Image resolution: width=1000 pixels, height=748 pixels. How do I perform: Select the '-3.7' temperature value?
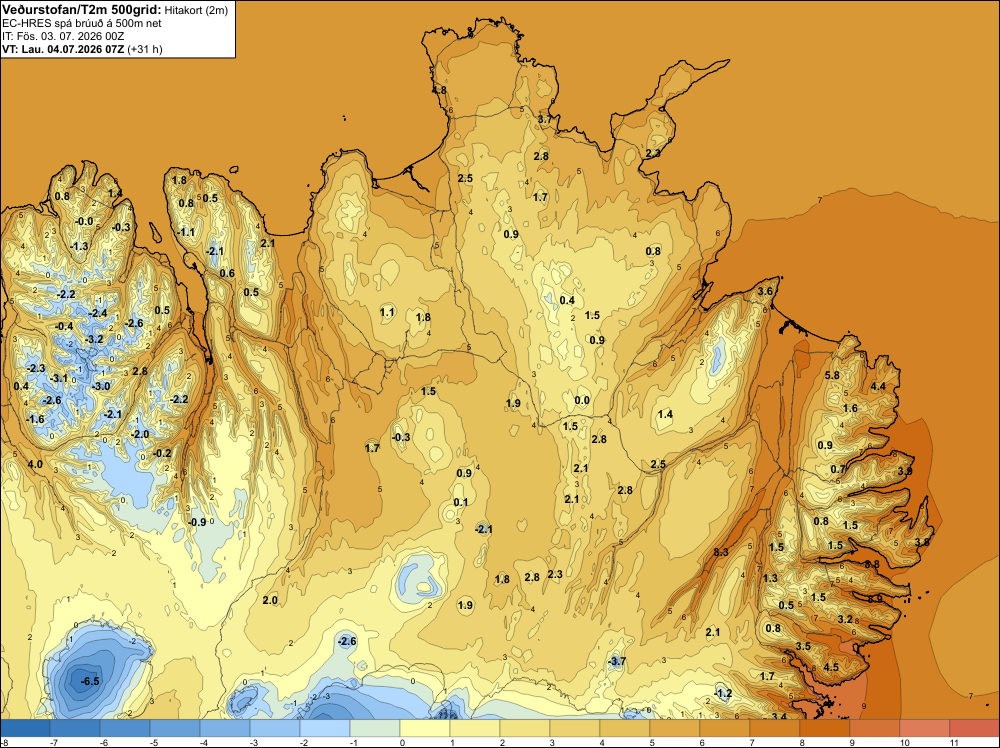click(x=617, y=661)
